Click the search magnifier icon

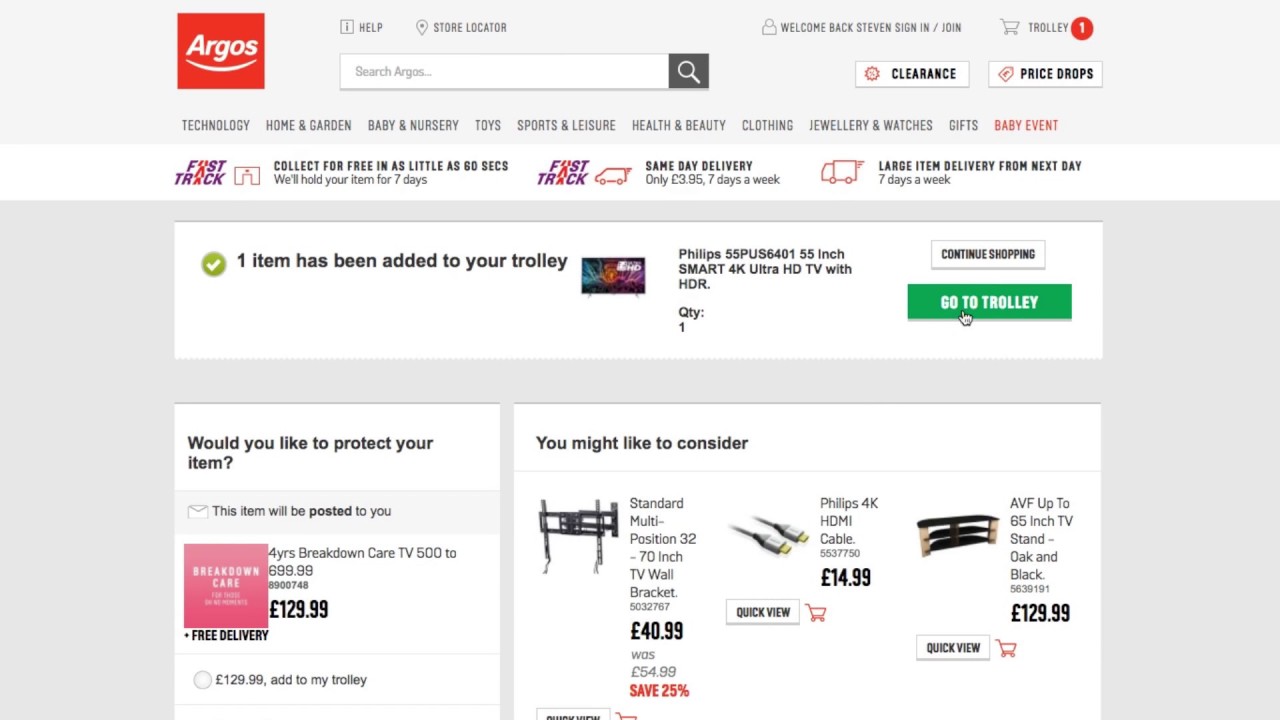[x=688, y=71]
